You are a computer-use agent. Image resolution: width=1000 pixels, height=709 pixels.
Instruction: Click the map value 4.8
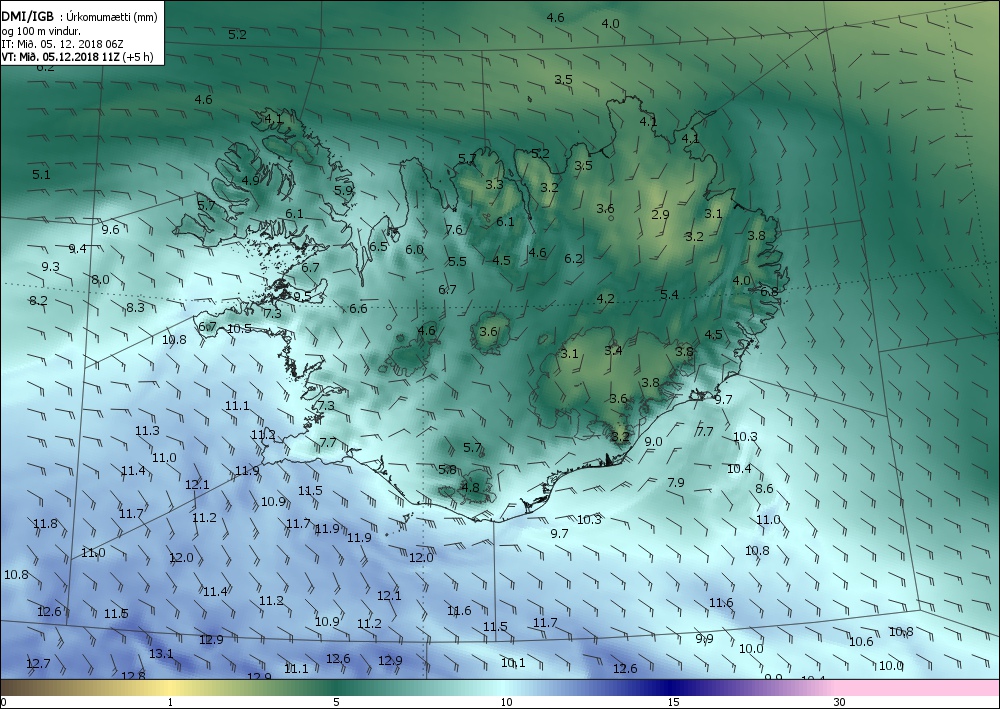pos(470,488)
